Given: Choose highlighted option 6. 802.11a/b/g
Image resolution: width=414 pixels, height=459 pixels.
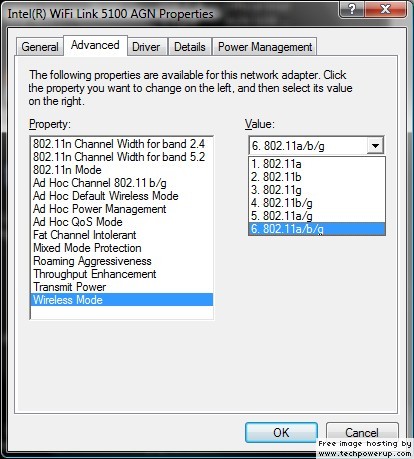Looking at the screenshot, I should 317,229.
